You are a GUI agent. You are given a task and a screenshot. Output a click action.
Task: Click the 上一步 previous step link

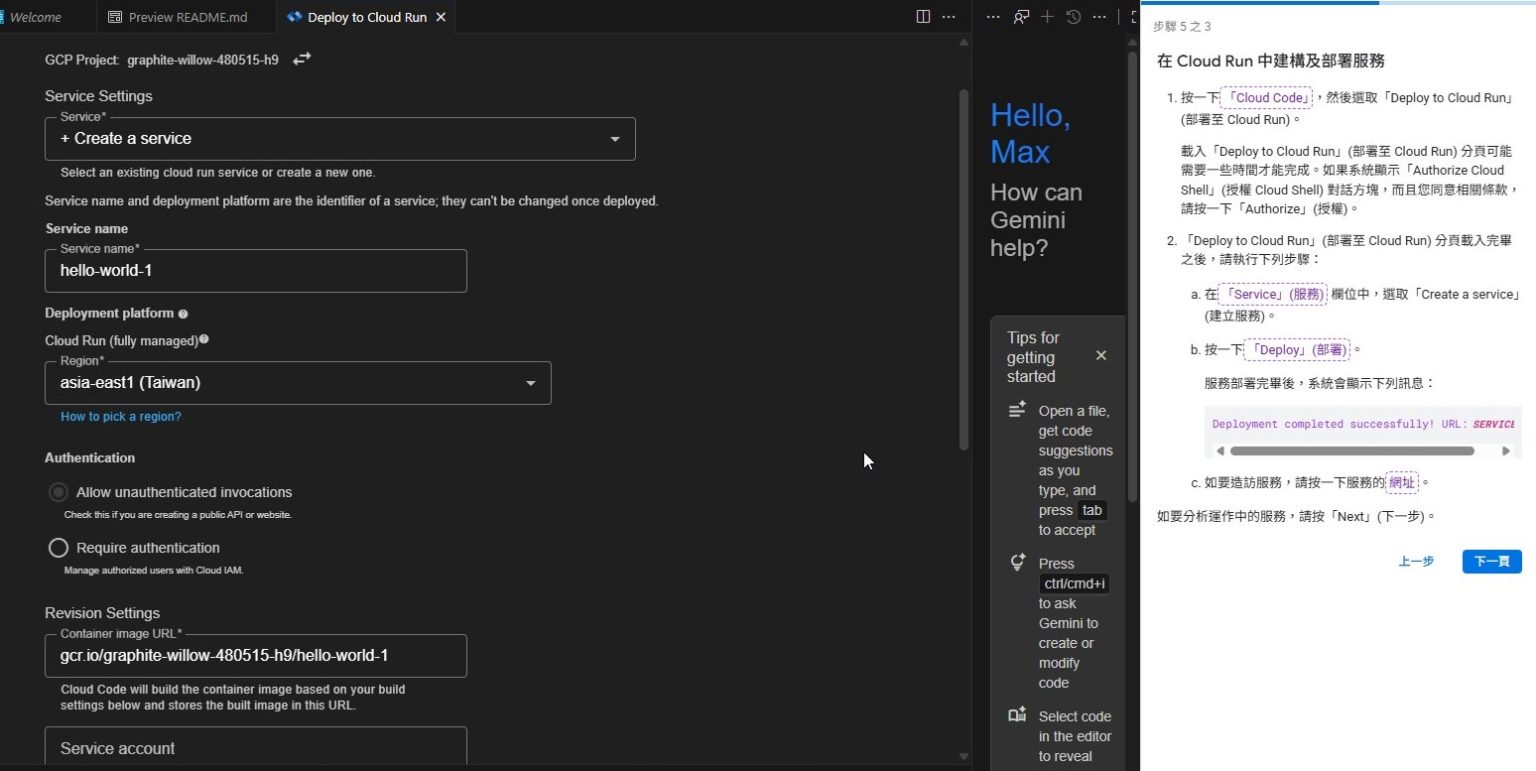pos(1416,562)
